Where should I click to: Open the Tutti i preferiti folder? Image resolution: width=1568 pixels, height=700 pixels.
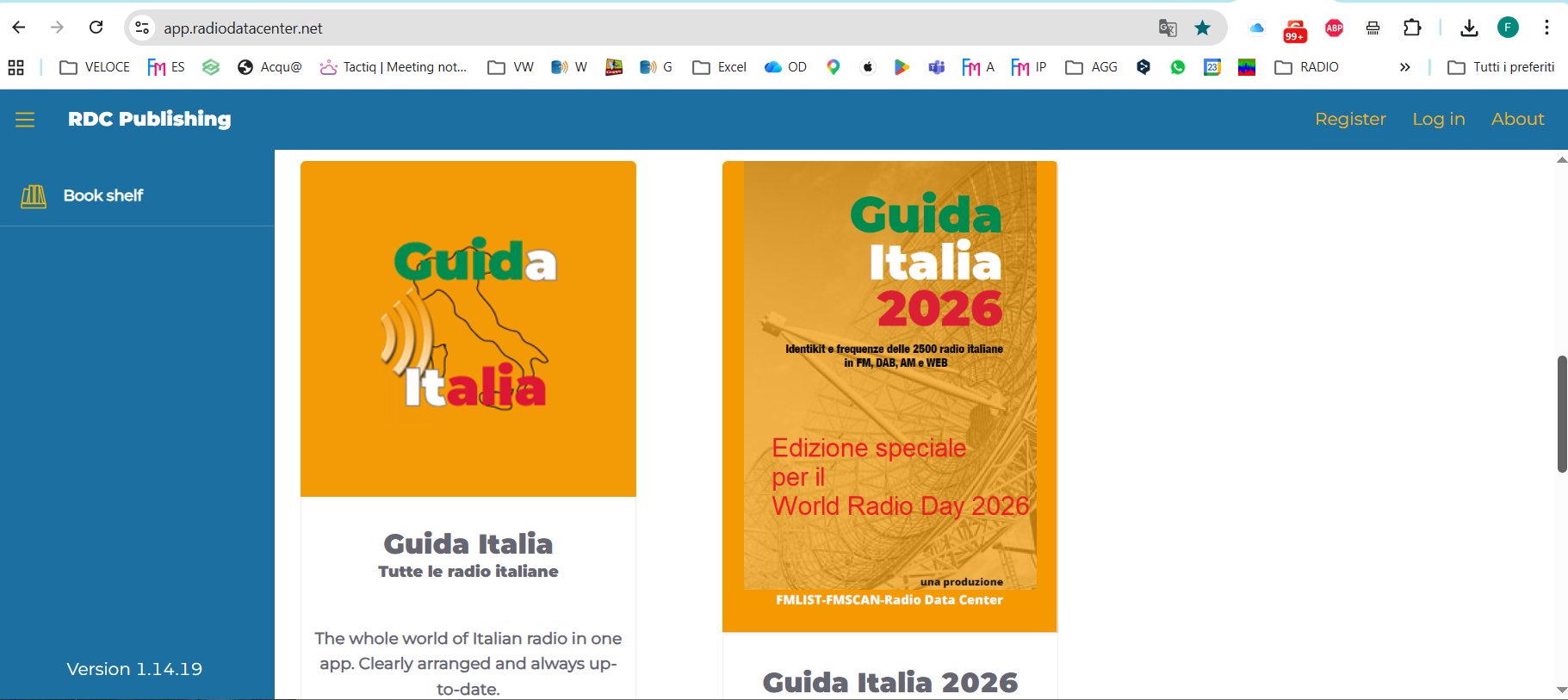tap(1501, 67)
